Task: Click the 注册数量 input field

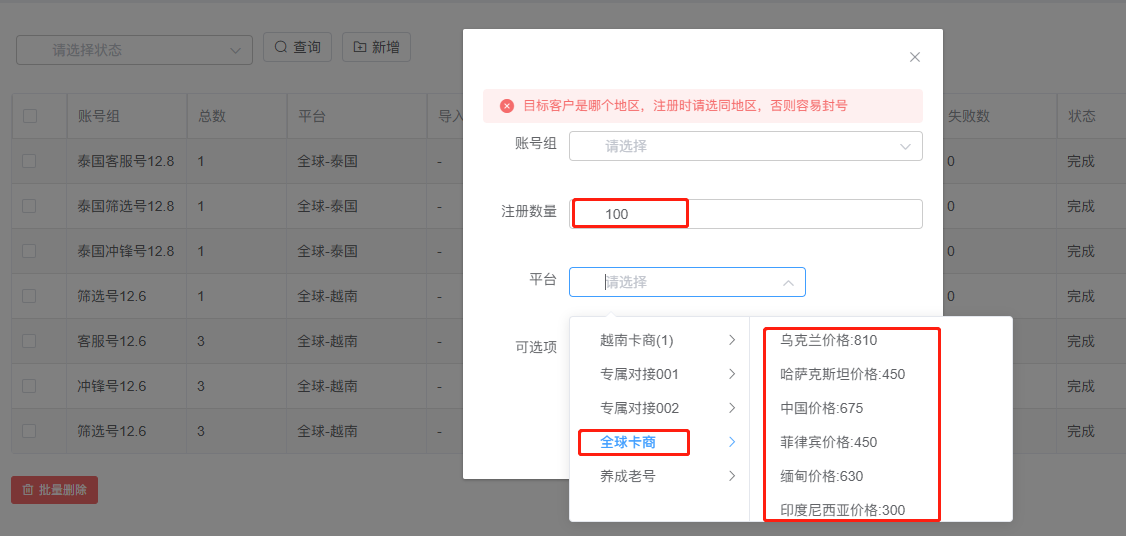Action: pos(745,214)
